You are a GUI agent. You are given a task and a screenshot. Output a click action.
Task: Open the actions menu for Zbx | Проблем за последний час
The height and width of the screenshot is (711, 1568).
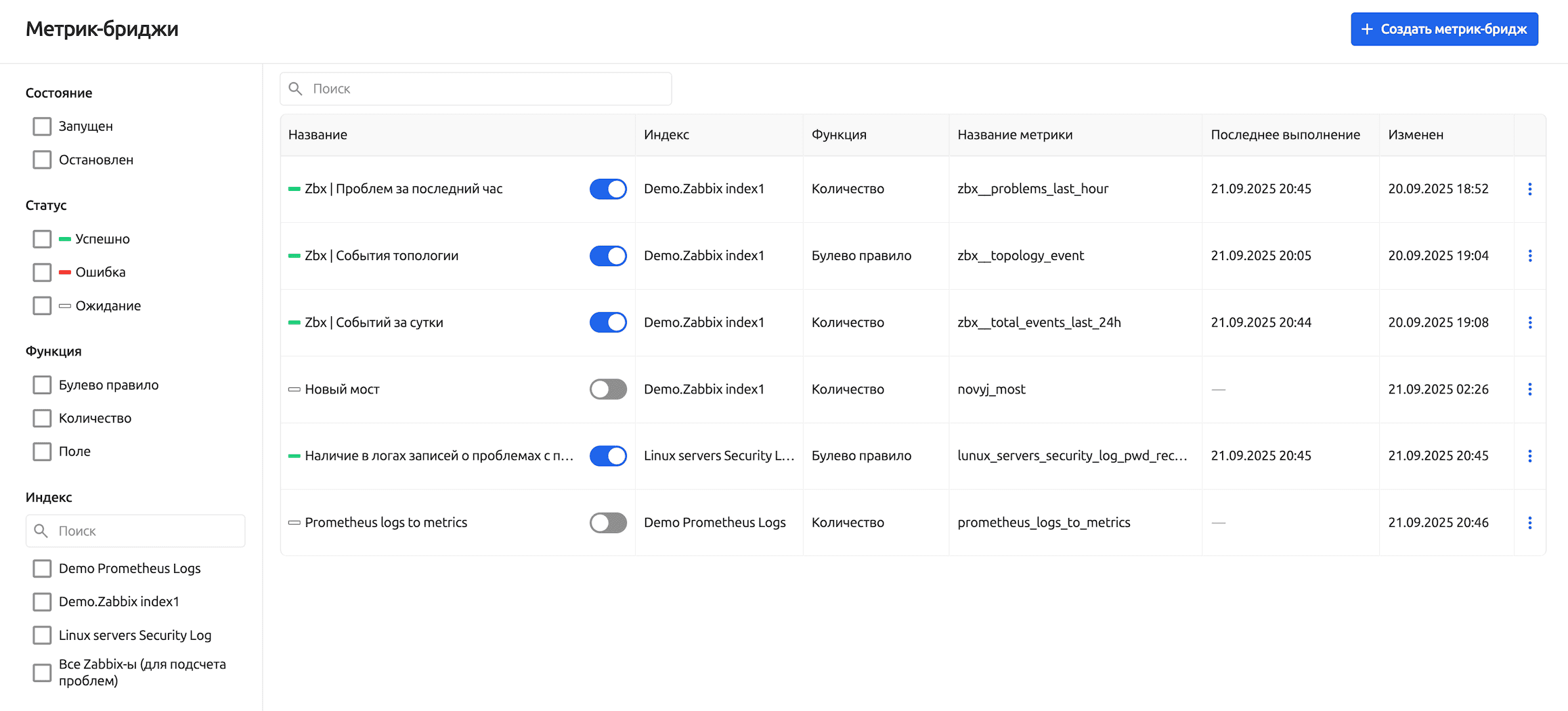point(1529,189)
